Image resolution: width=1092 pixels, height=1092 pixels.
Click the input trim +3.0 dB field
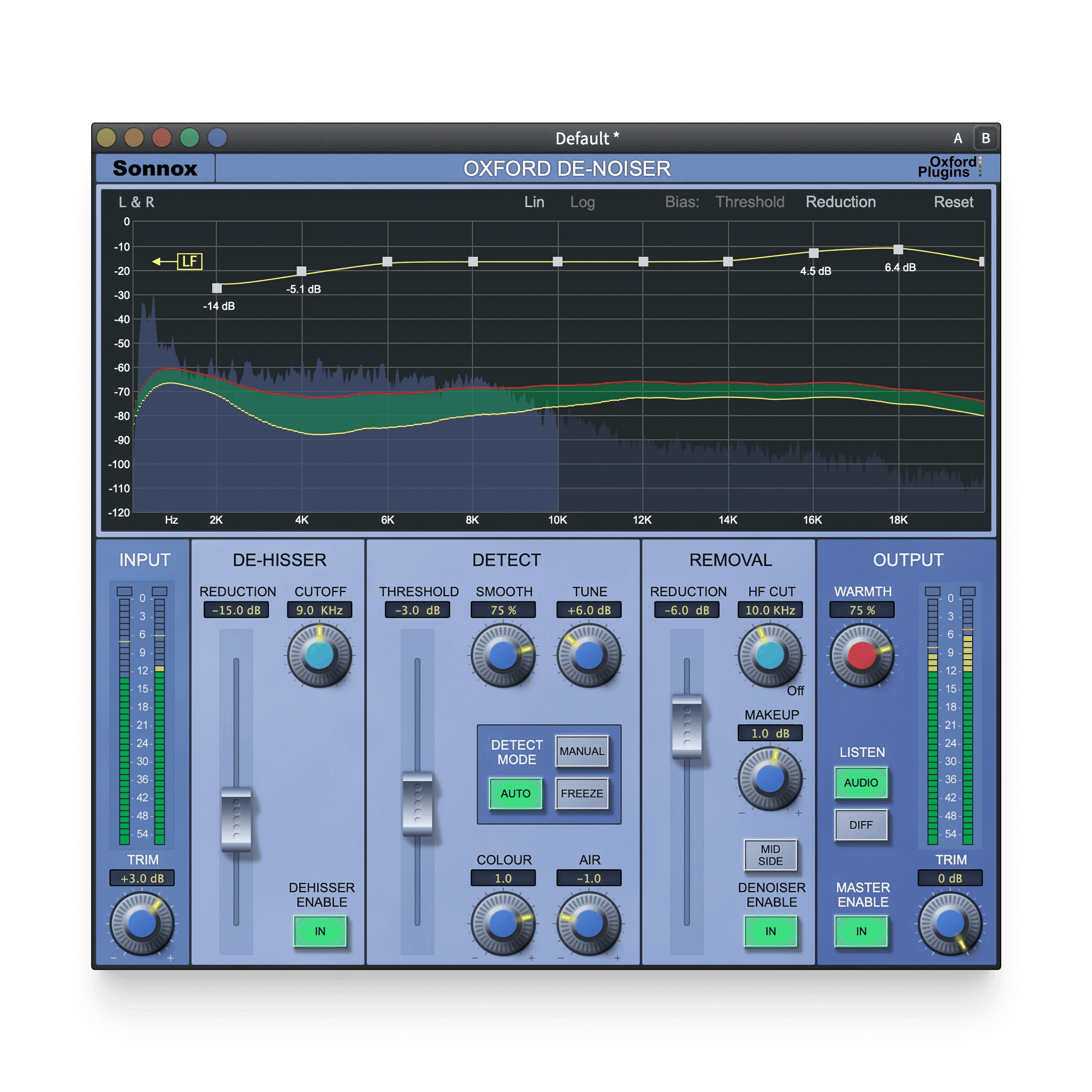pos(142,878)
